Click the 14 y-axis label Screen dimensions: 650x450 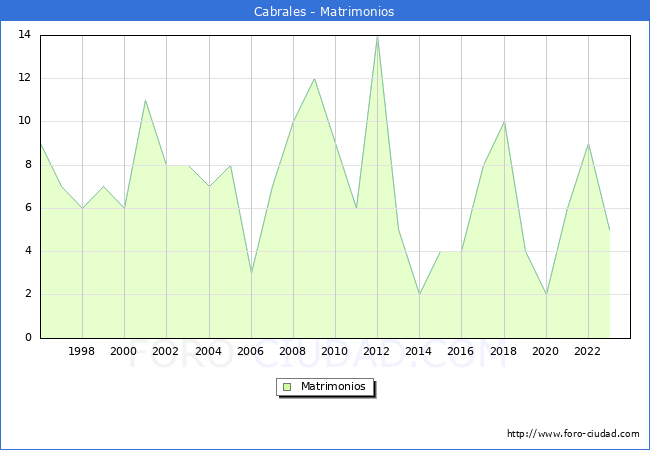tap(24, 34)
